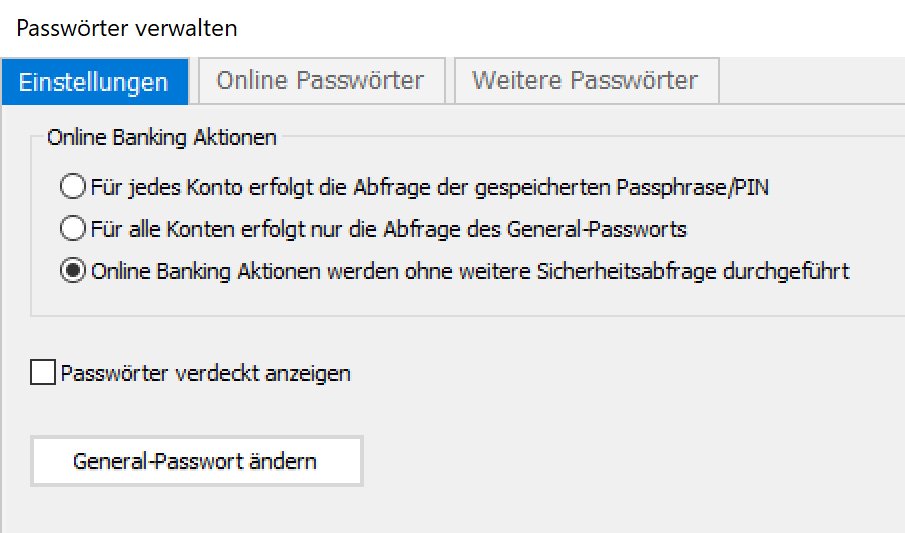Open the Weitere Passwörter tab
Viewport: 905px width, 533px height.
click(585, 81)
